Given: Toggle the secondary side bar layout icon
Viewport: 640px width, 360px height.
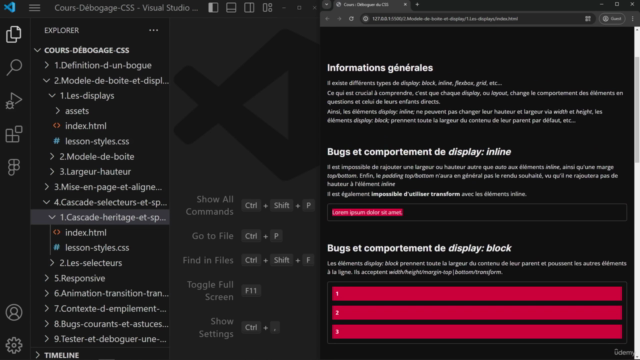Looking at the screenshot, I should 249,8.
